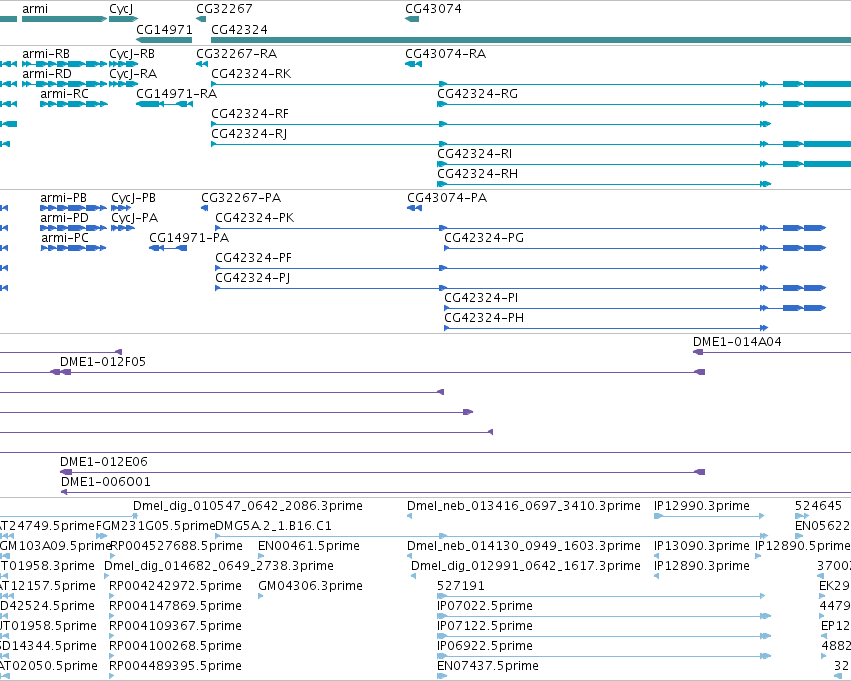Click RP004147869.5prime EST label
851x681 pixels.
point(175,607)
